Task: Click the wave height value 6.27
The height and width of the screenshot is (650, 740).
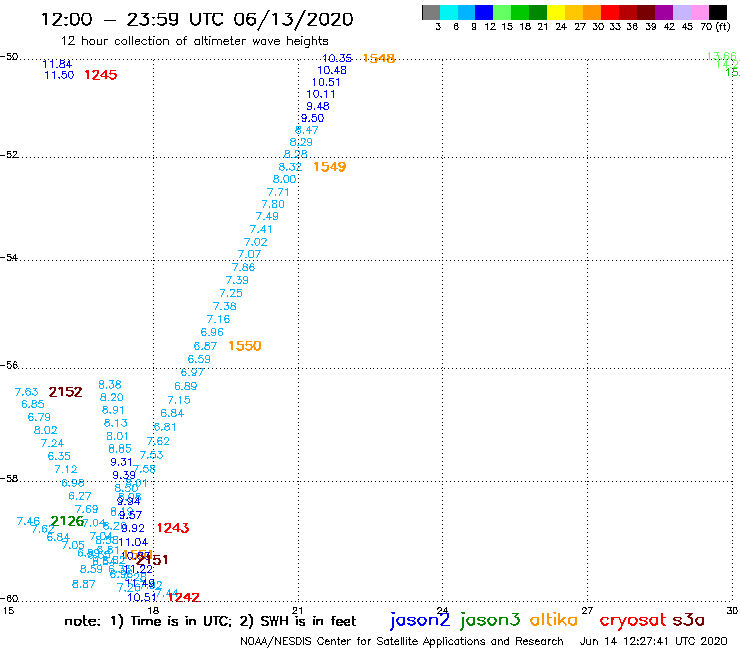Action: (79, 496)
